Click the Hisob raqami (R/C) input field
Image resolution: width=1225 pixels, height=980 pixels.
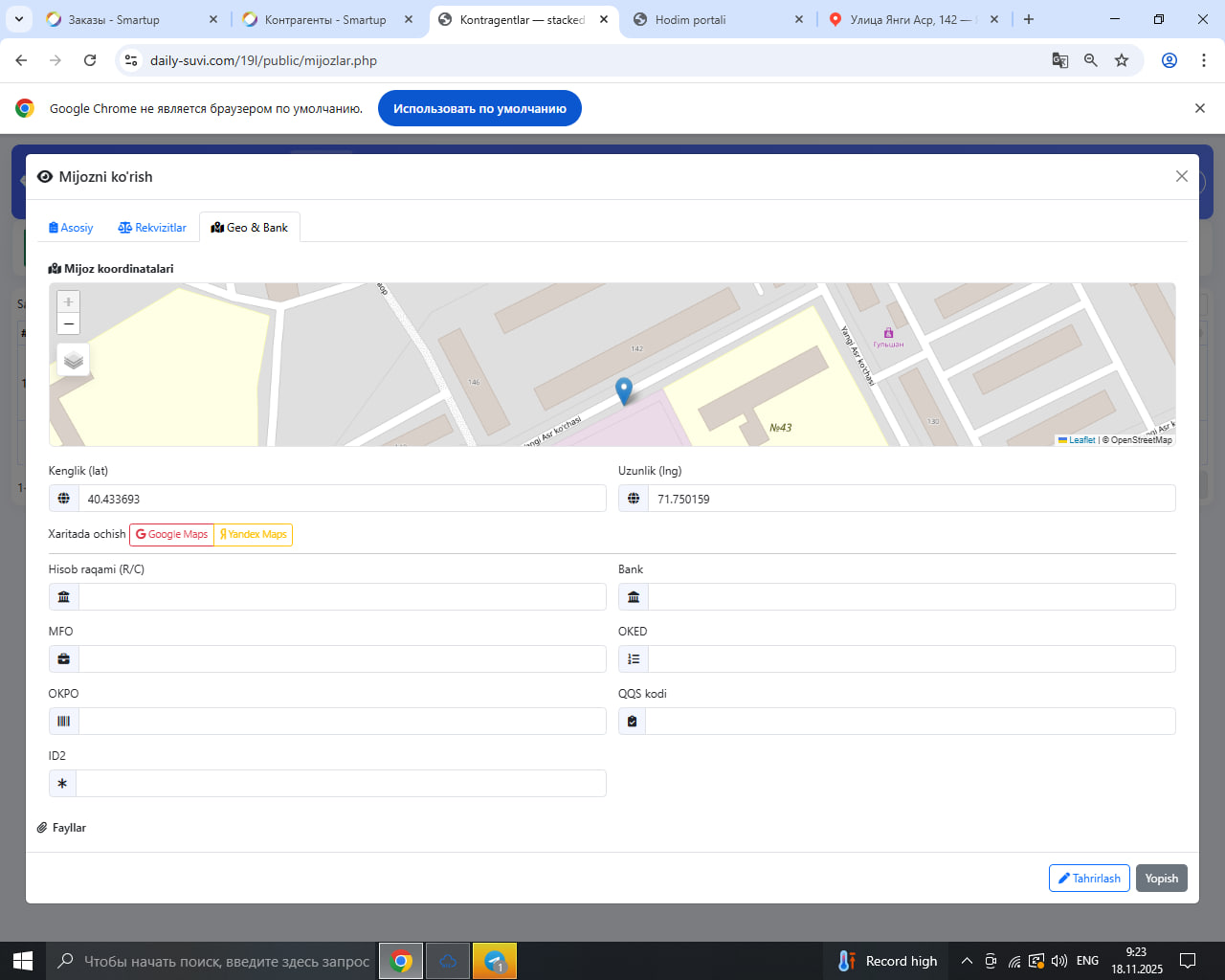tap(342, 597)
